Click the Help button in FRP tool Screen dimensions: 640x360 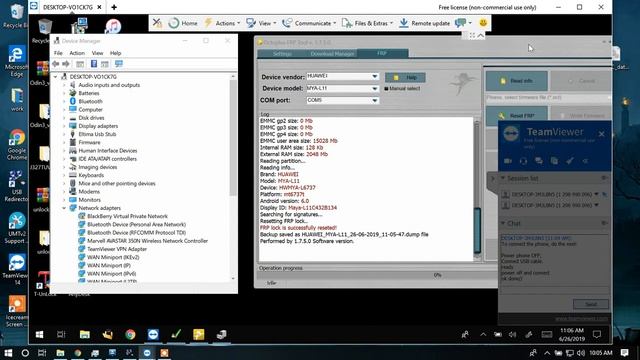click(405, 78)
